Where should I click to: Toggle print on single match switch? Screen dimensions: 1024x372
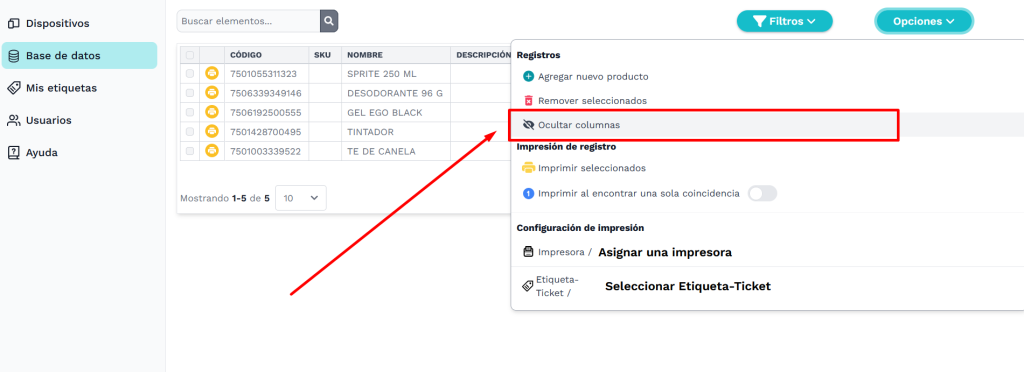[x=762, y=193]
